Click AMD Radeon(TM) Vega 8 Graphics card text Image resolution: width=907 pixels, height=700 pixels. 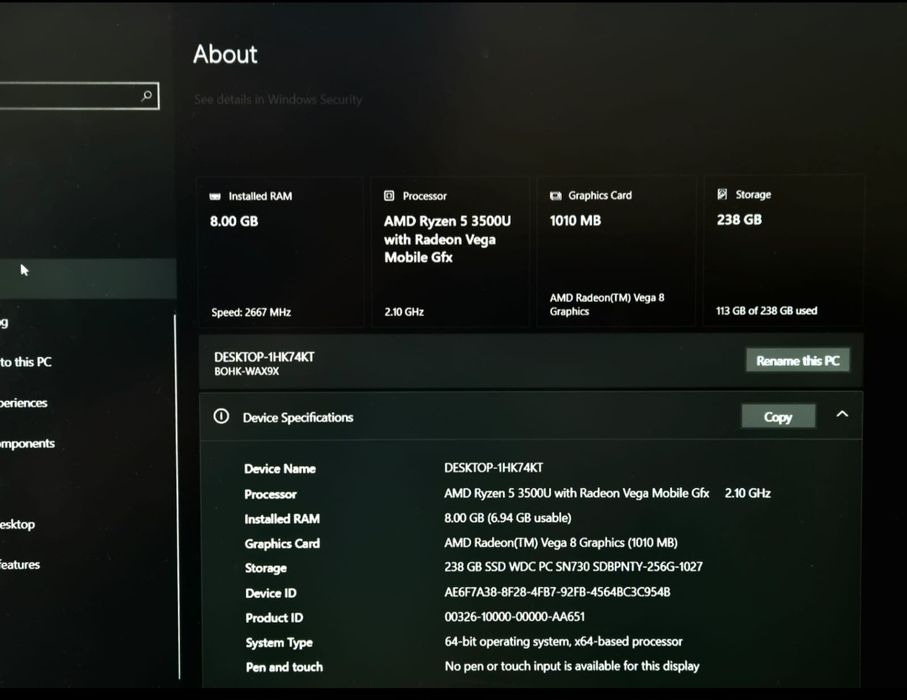(x=607, y=304)
